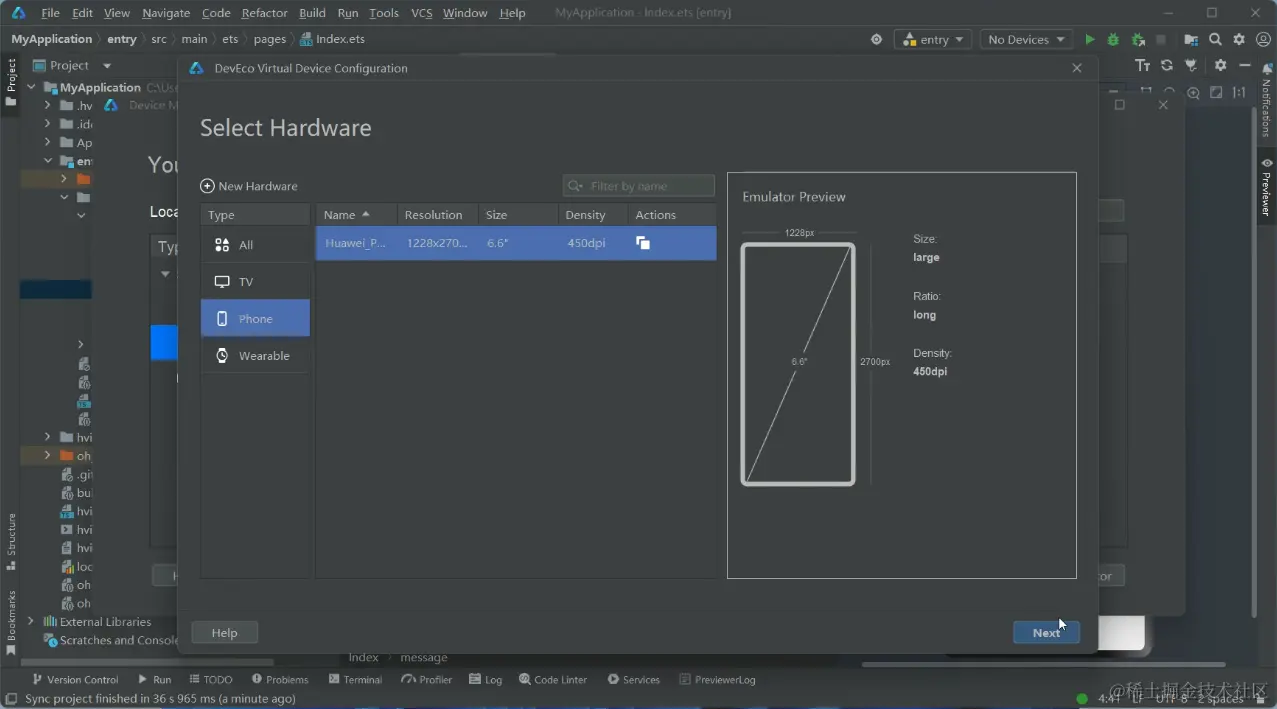1277x709 pixels.
Task: Select the Huawei_P... phone hardware row
Action: [516, 243]
